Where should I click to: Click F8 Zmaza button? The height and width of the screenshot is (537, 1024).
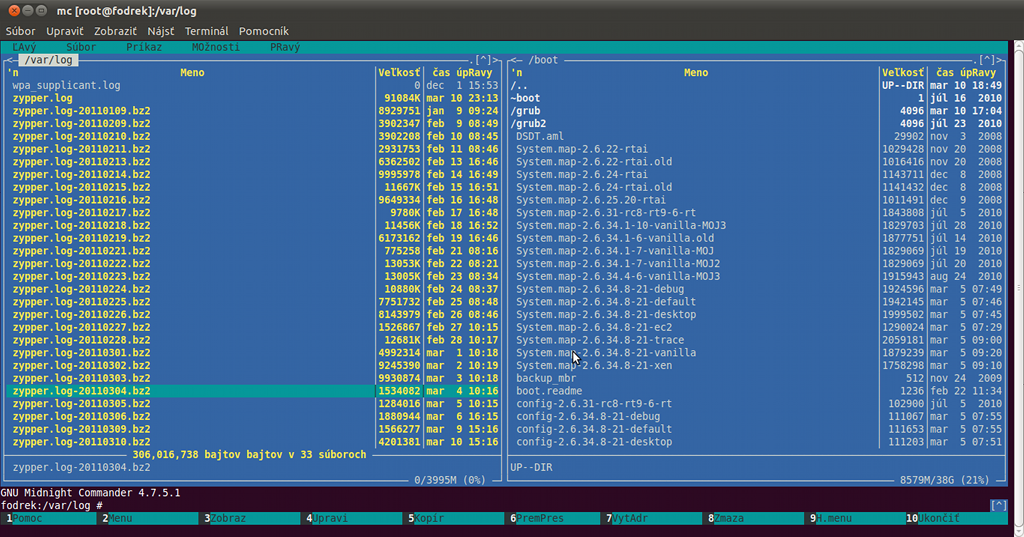click(755, 518)
